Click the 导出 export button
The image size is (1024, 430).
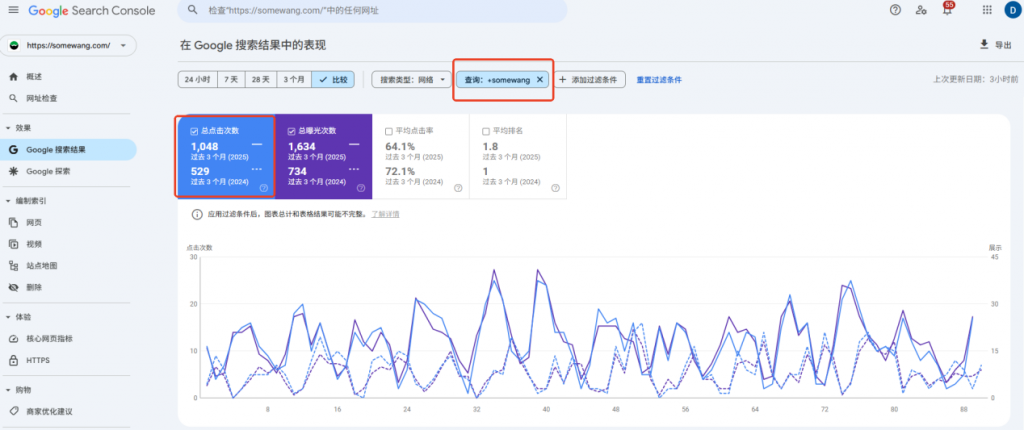pyautogui.click(x=995, y=44)
